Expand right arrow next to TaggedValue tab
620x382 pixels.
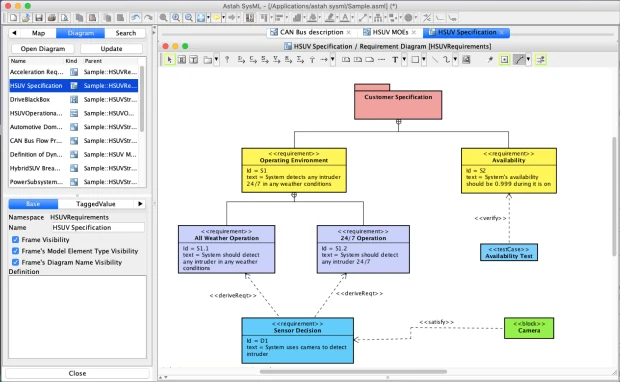[x=140, y=204]
